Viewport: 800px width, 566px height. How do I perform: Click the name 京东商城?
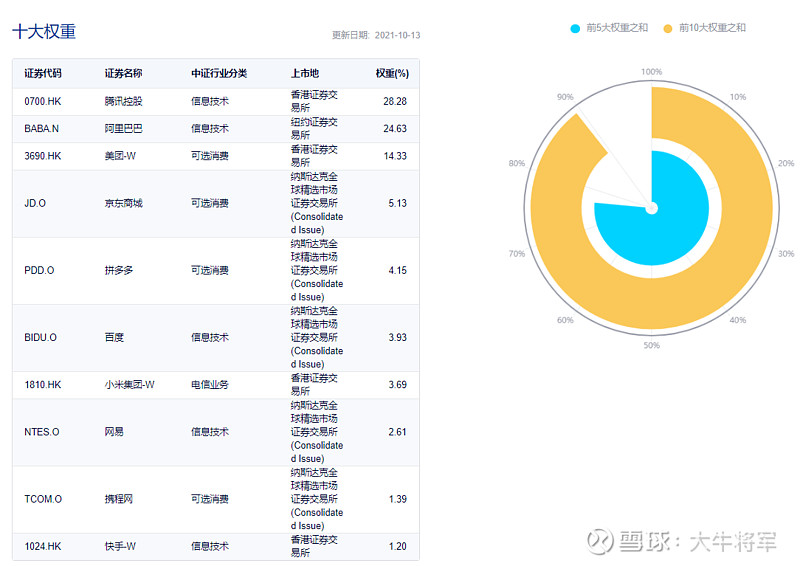pyautogui.click(x=123, y=203)
